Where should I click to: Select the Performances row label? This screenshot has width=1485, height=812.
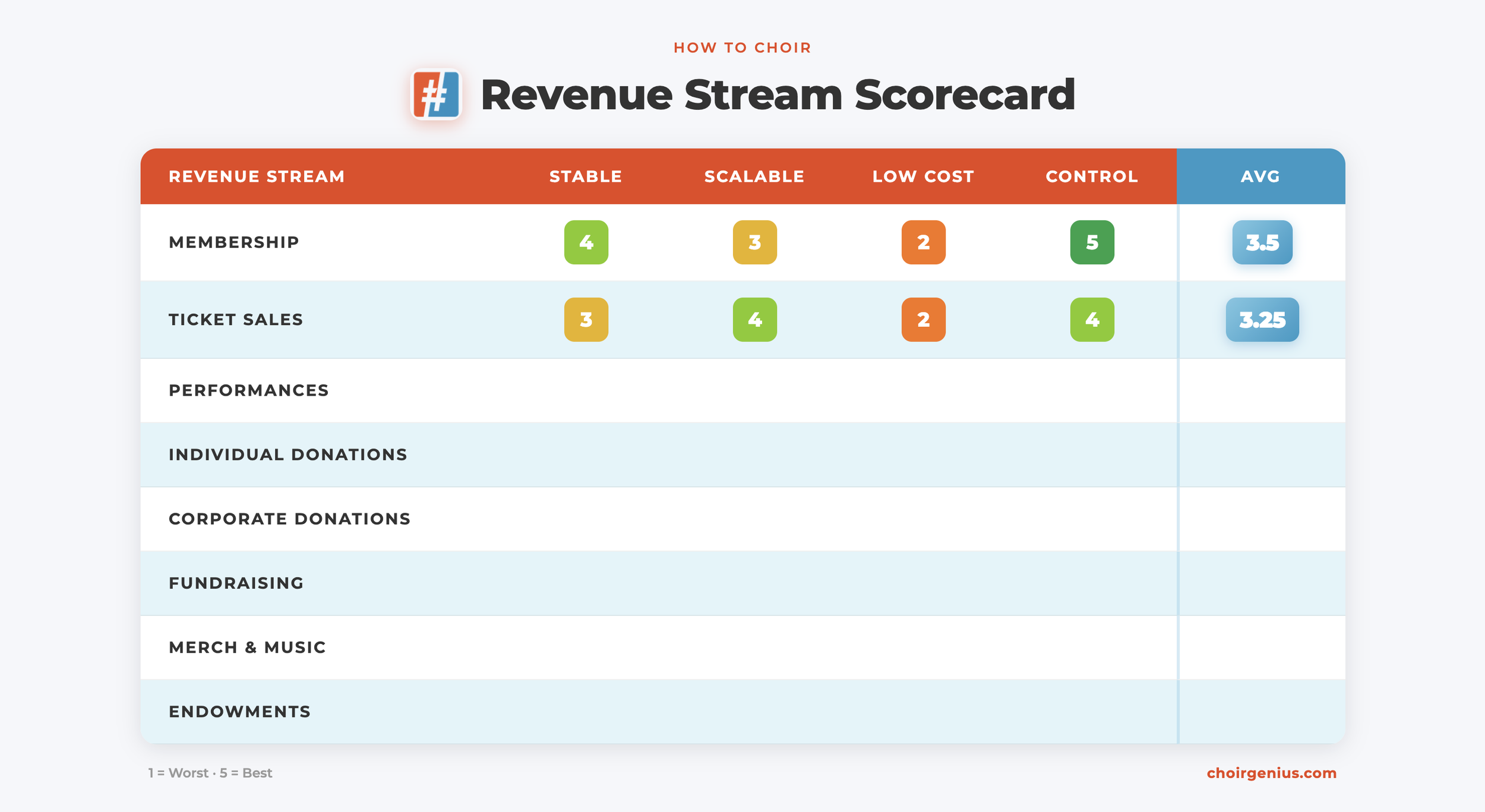[248, 390]
